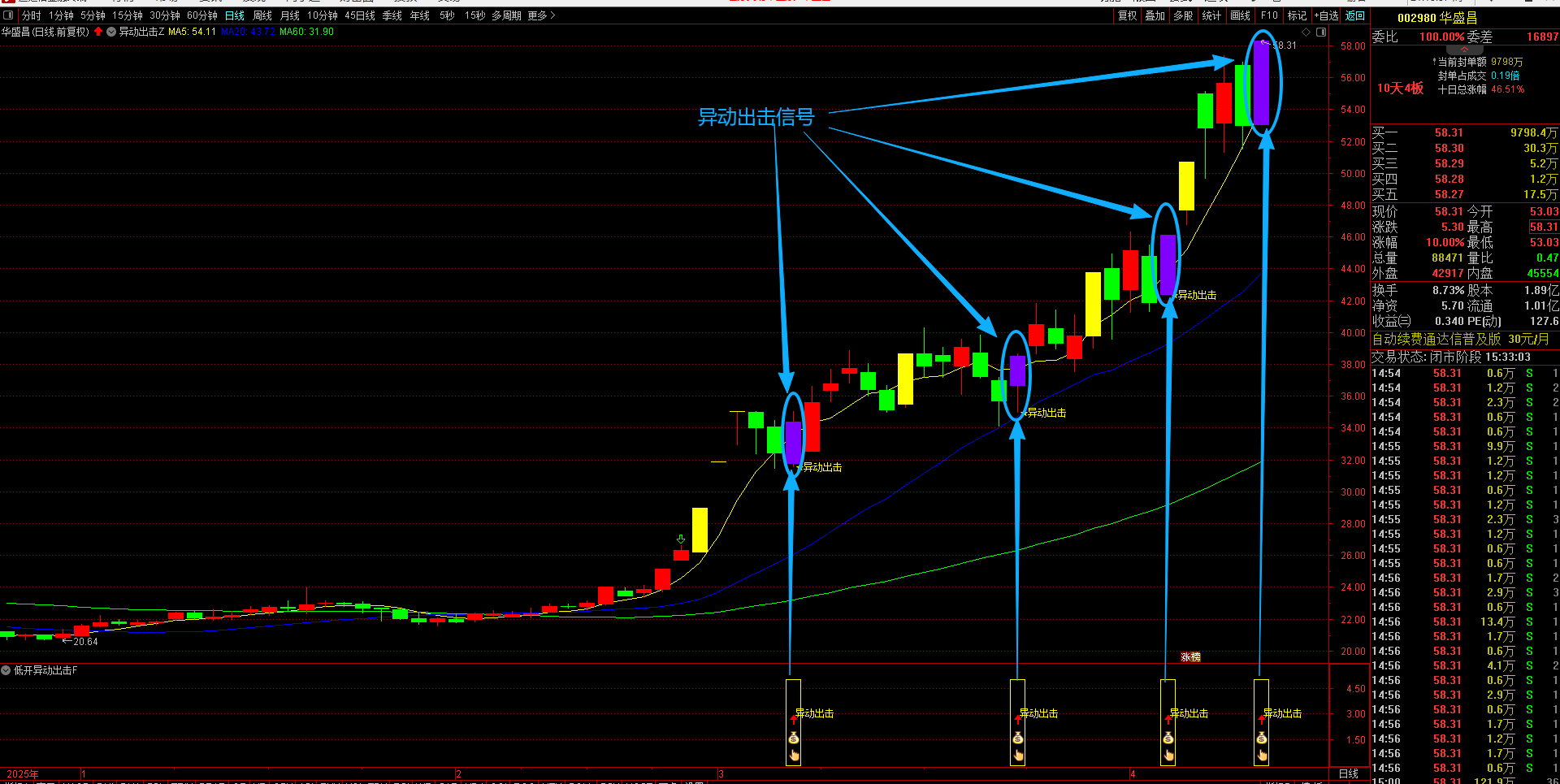The width and height of the screenshot is (1560, 784).
Task: Switch to 分时 intraday view
Action: (31, 15)
